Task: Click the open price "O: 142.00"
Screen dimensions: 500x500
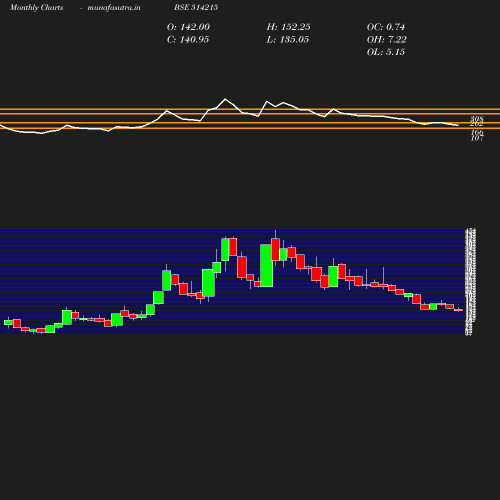Action: point(188,27)
